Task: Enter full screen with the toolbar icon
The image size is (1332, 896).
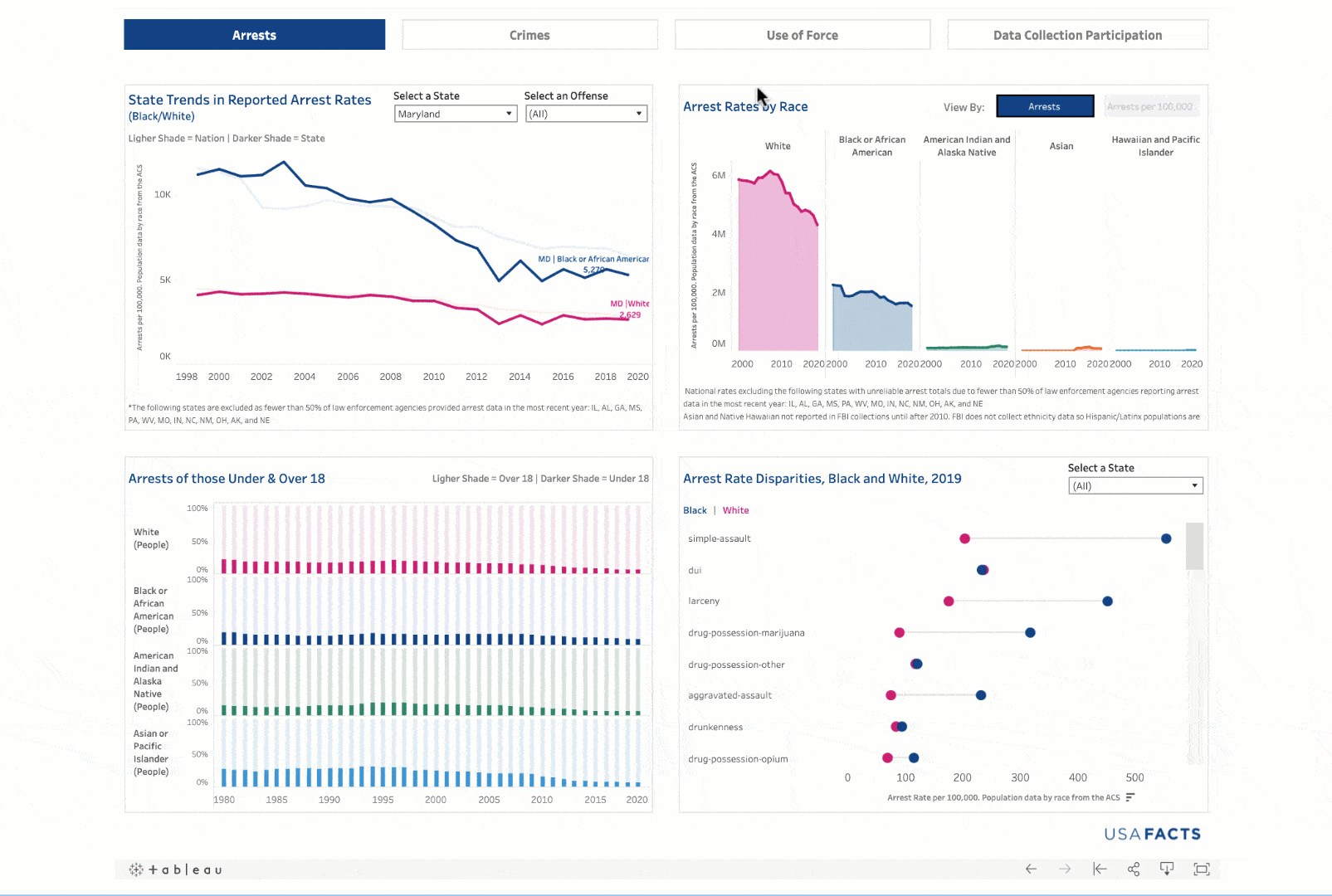Action: [1201, 869]
